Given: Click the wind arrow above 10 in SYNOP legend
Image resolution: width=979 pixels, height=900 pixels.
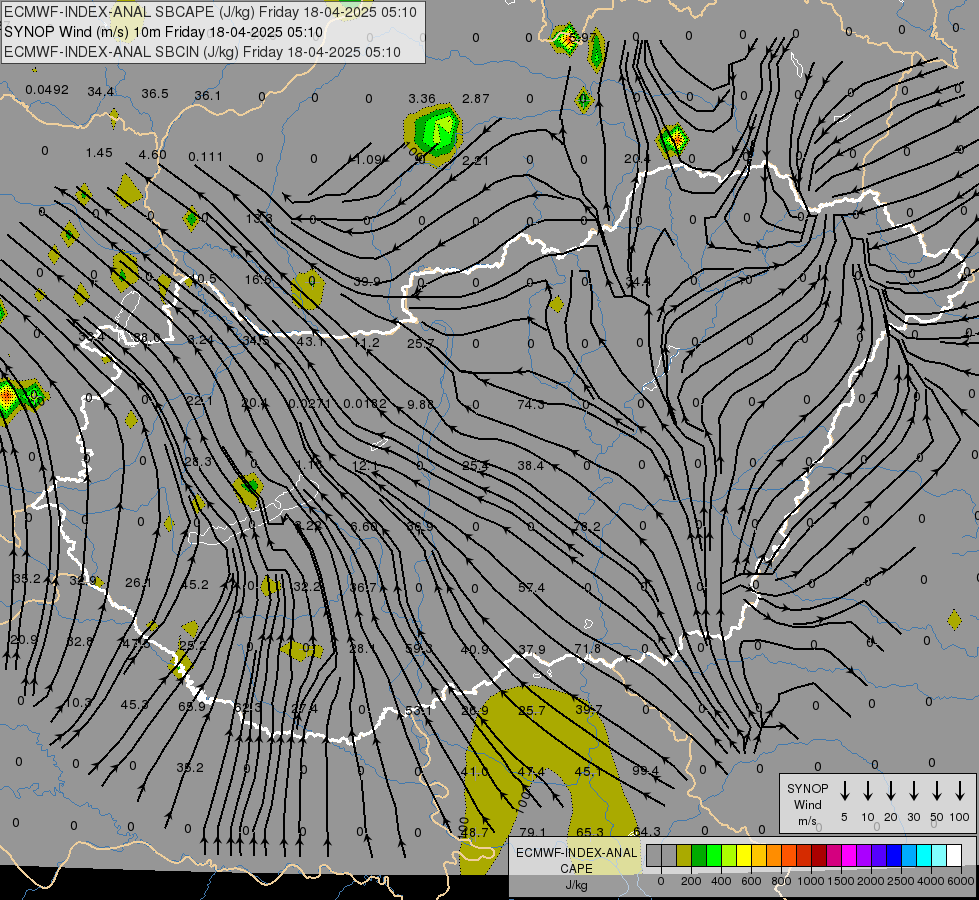Looking at the screenshot, I should 867,791.
